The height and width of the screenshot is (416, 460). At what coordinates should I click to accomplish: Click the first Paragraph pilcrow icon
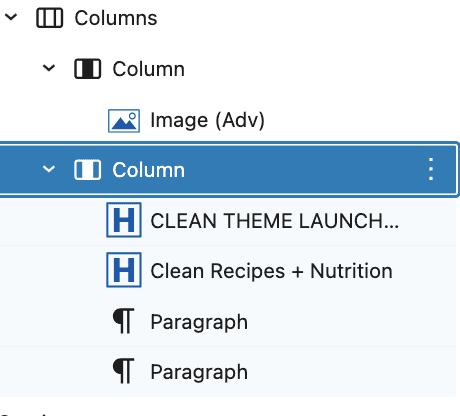click(x=124, y=321)
